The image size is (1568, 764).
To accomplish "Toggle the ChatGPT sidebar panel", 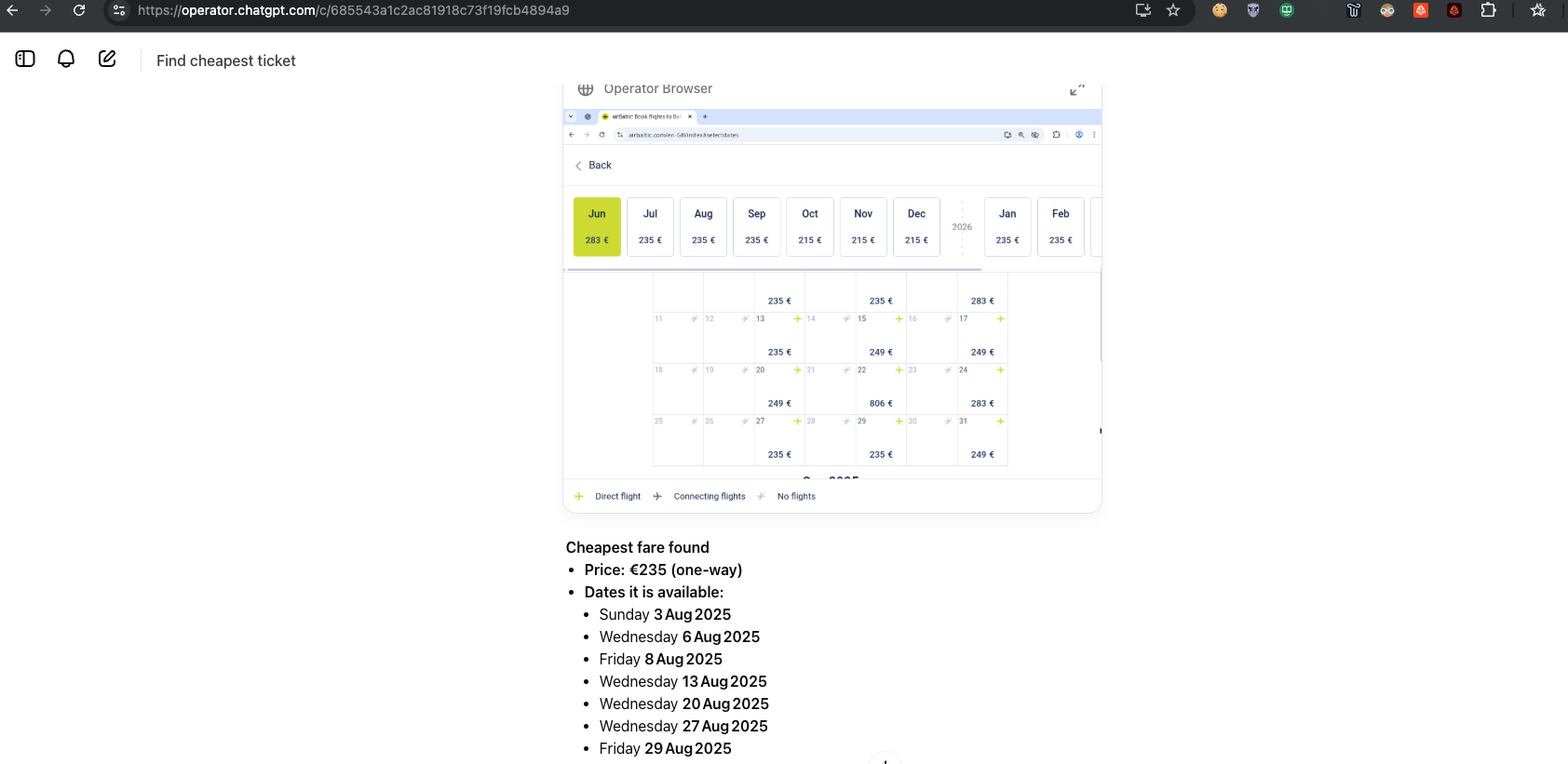I will tap(25, 59).
